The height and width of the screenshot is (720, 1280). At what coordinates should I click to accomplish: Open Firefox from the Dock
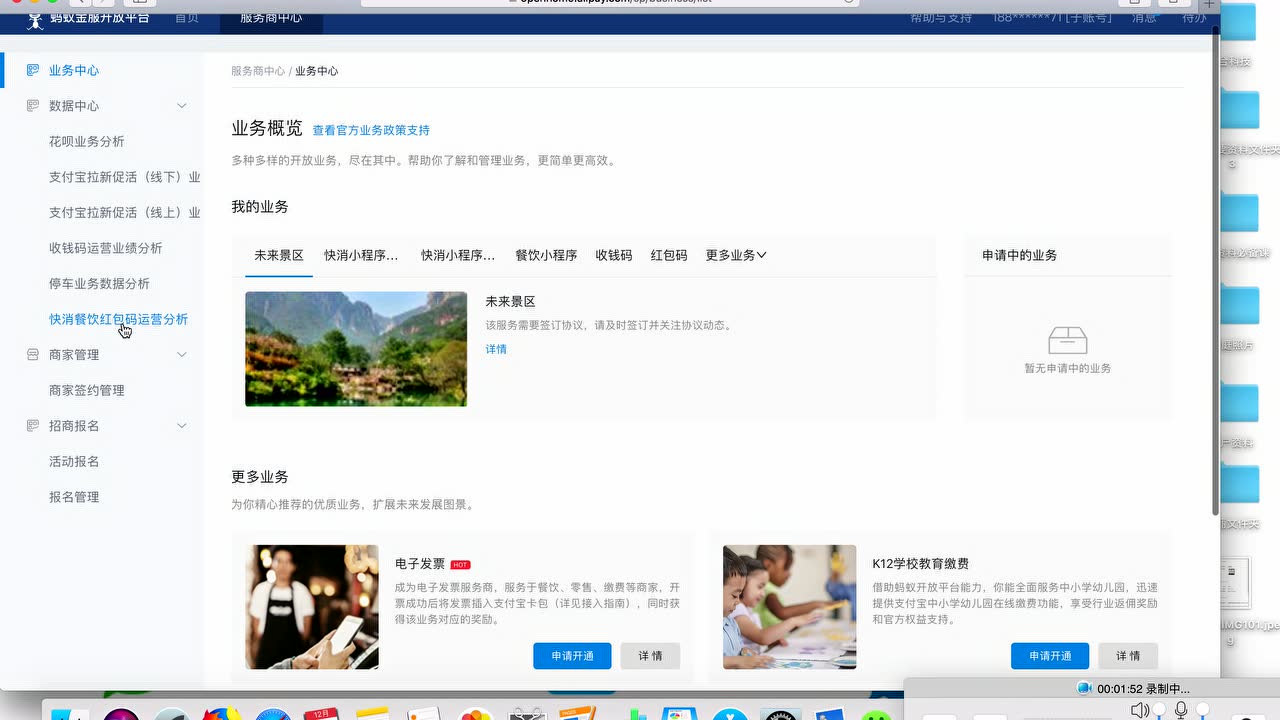222,714
